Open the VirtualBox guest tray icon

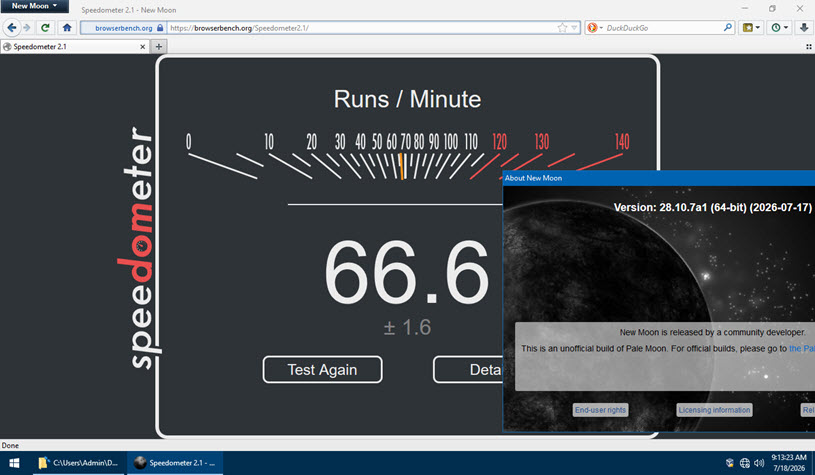730,463
